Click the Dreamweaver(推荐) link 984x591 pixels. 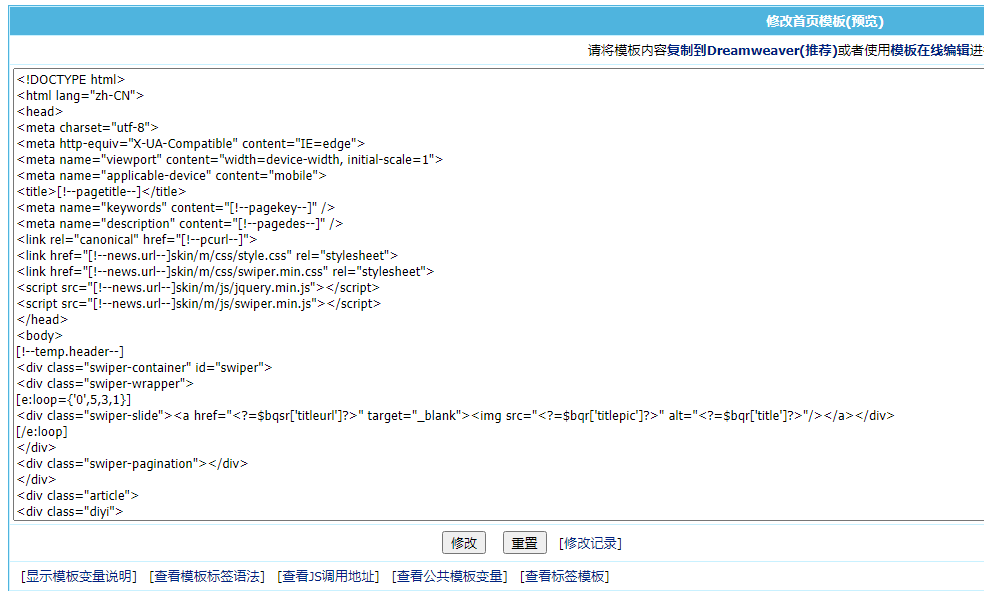click(x=772, y=50)
